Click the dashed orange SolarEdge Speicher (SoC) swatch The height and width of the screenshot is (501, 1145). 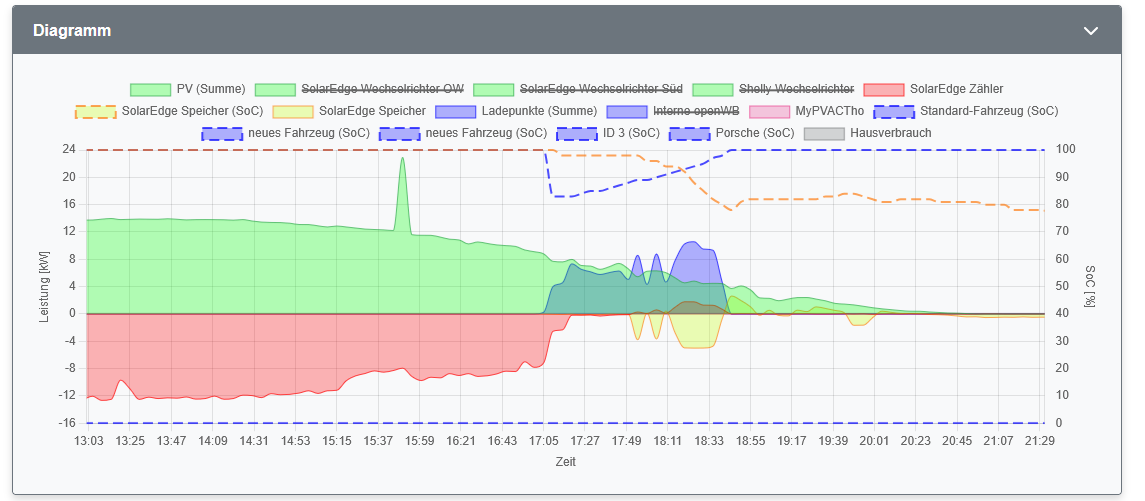tap(96, 111)
